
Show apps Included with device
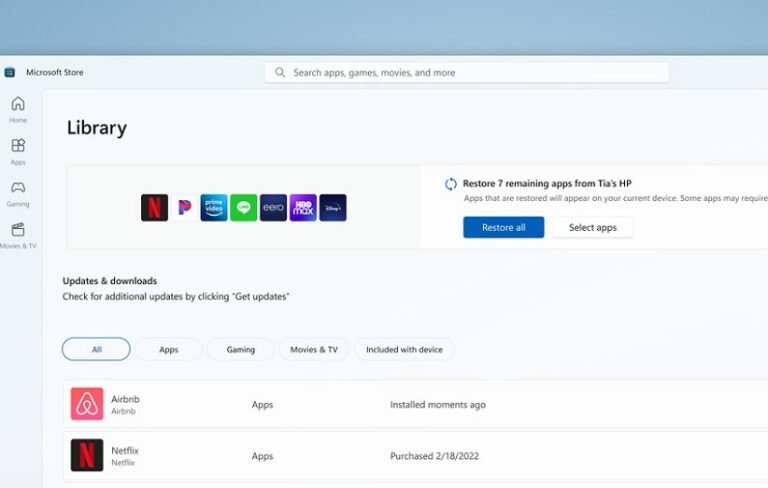(404, 349)
